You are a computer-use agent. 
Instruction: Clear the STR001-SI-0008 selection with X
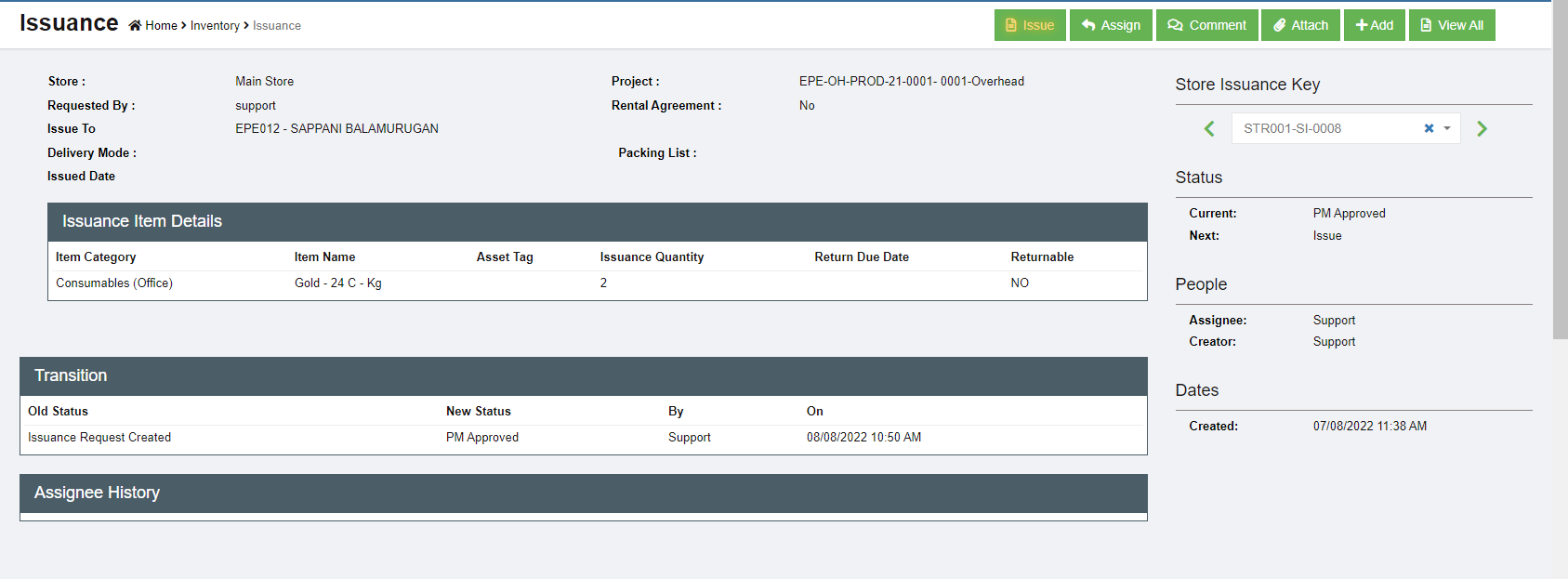point(1429,128)
